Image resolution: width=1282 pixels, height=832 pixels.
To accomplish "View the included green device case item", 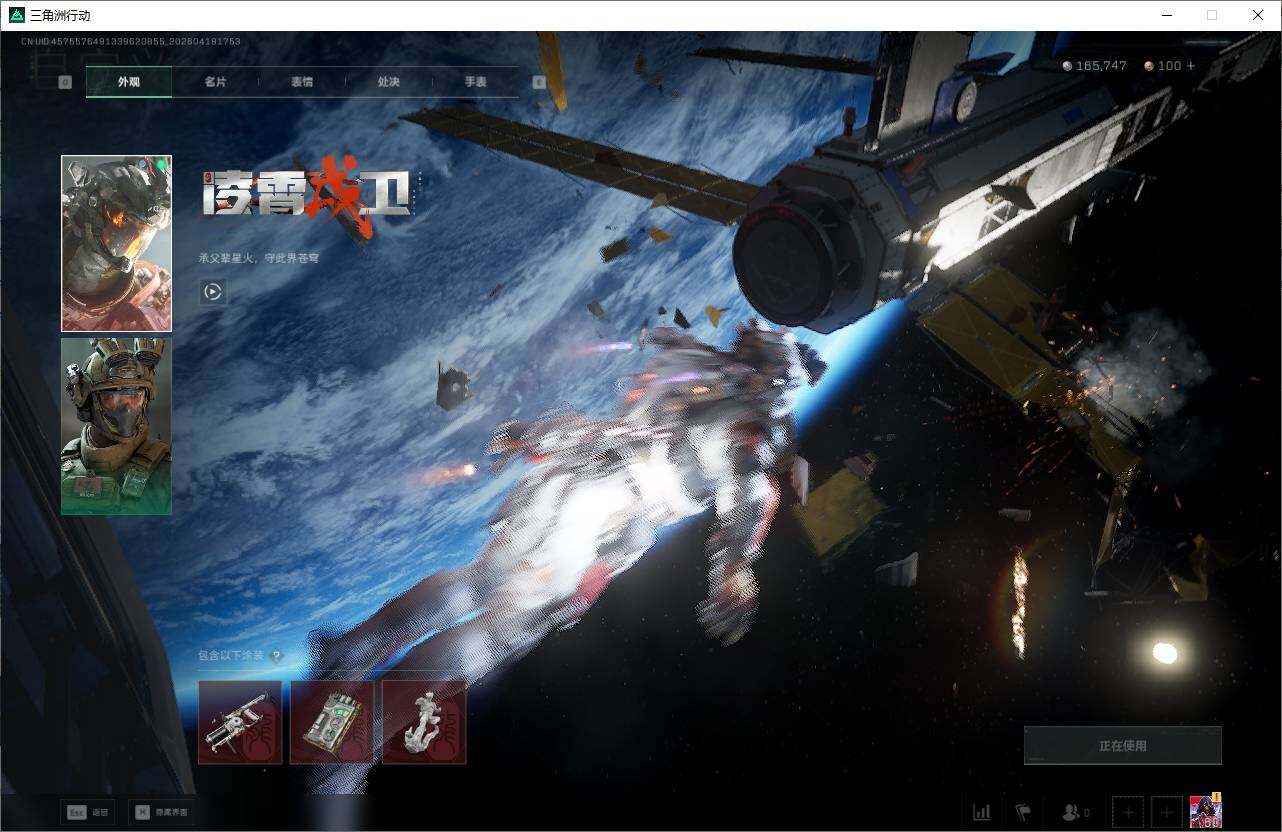I will [x=332, y=722].
